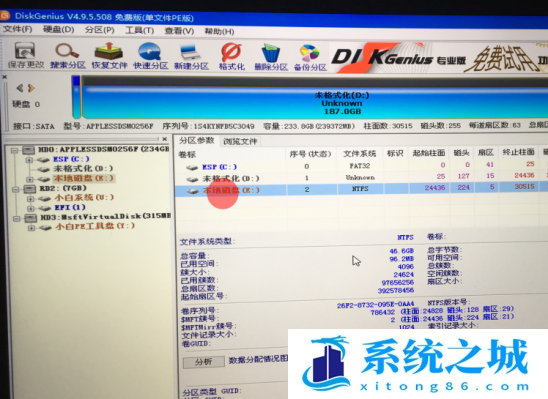Switch to the 浏览文件 tab
Screen dimensions: 548x399
(240, 141)
